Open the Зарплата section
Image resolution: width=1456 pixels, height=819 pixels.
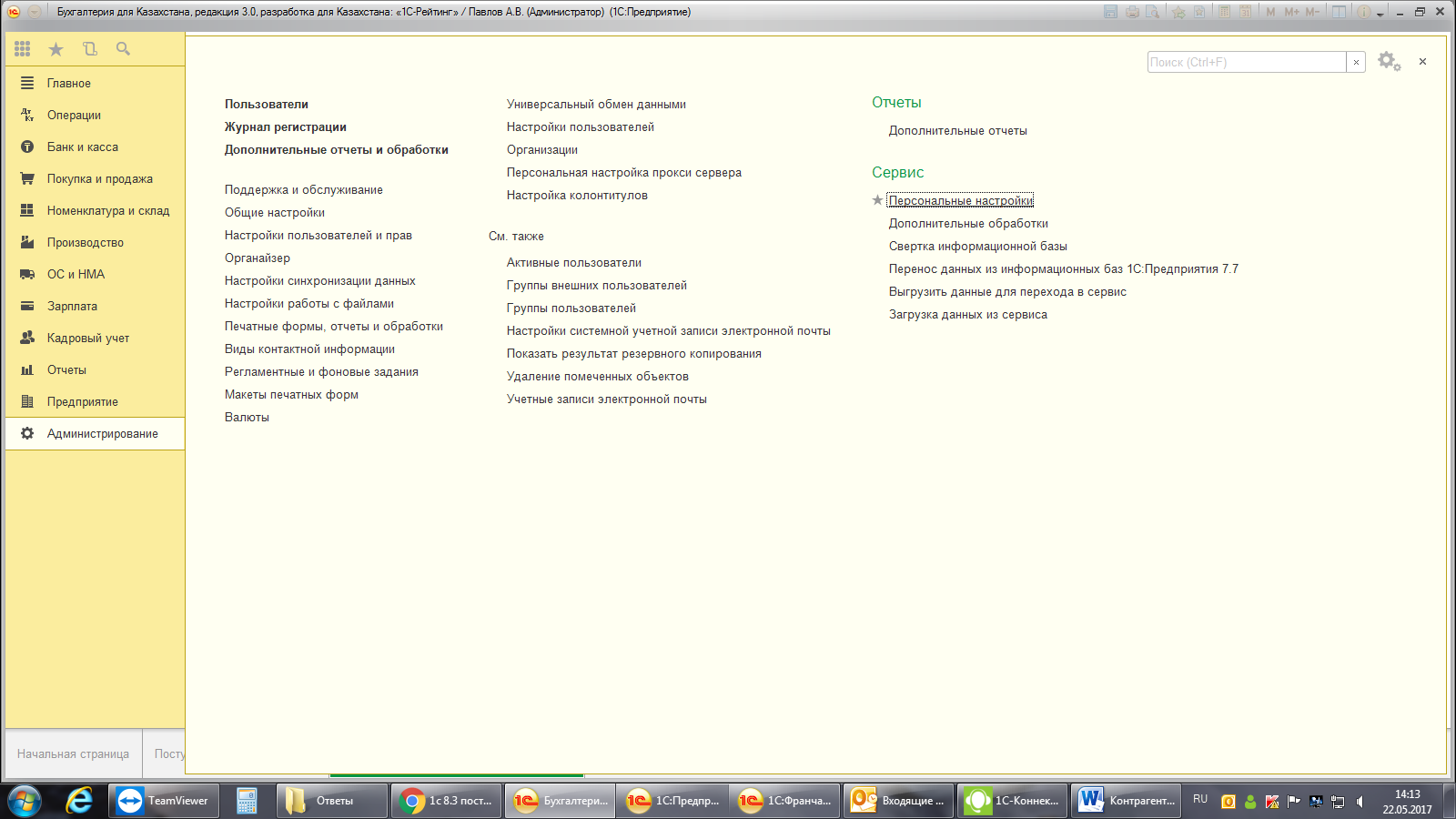(x=95, y=306)
